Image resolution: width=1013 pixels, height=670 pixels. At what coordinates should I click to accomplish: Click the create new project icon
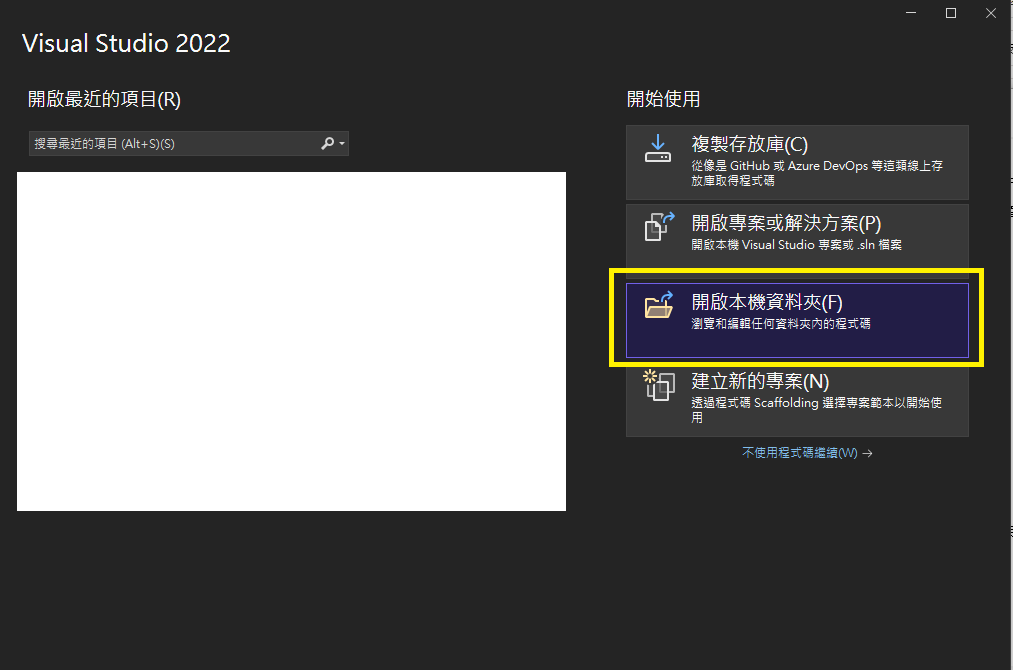point(659,385)
